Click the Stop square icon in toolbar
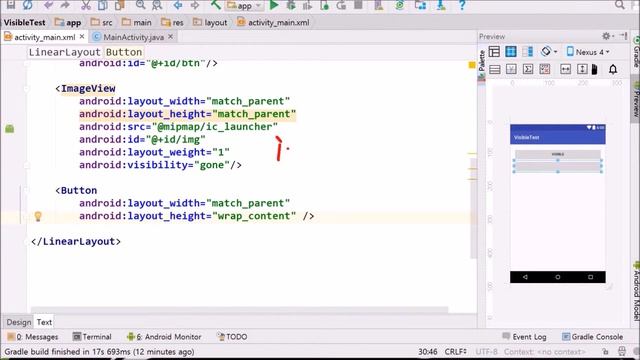 click(x=358, y=5)
